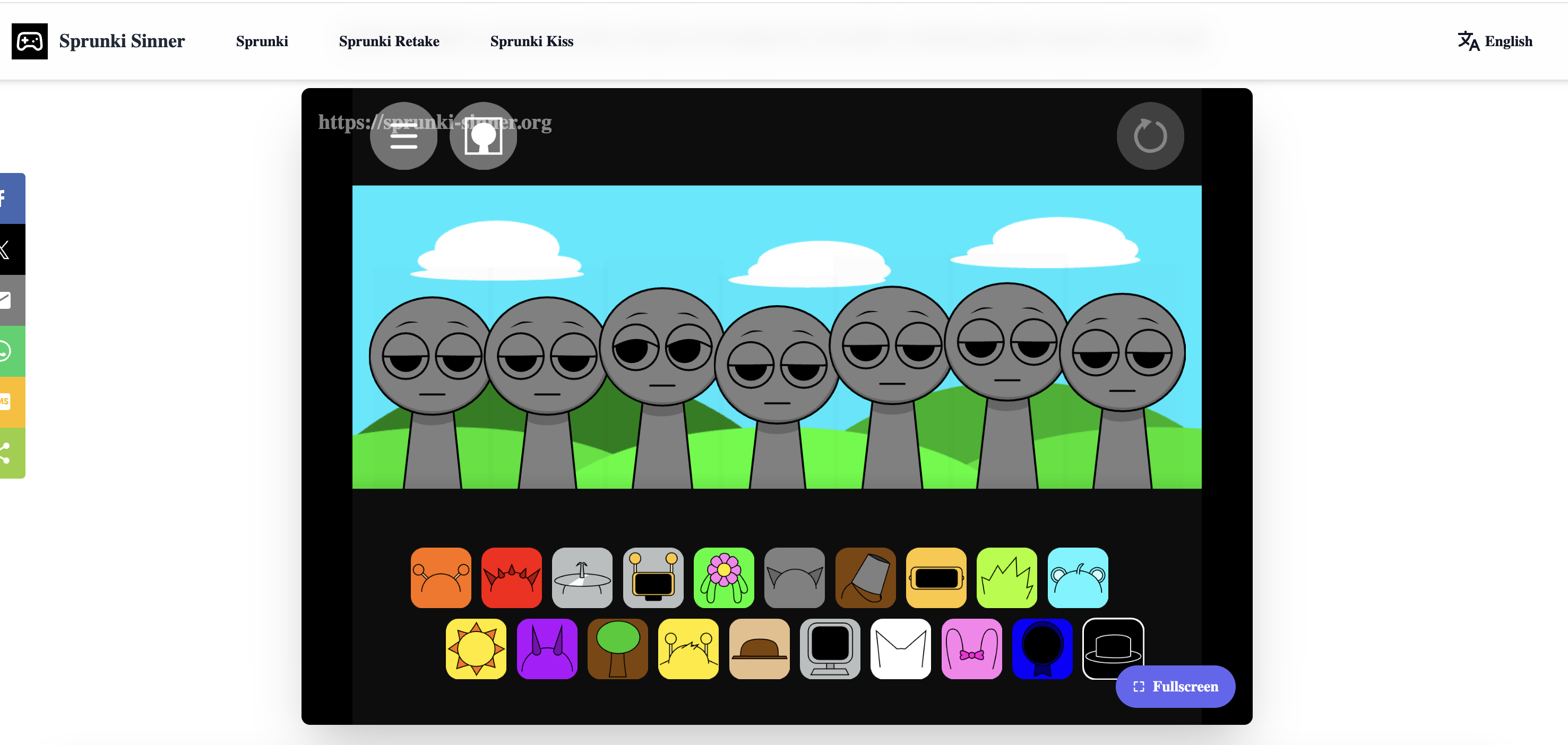Click the yellow sun character icon
This screenshot has width=1568, height=745.
coord(476,648)
